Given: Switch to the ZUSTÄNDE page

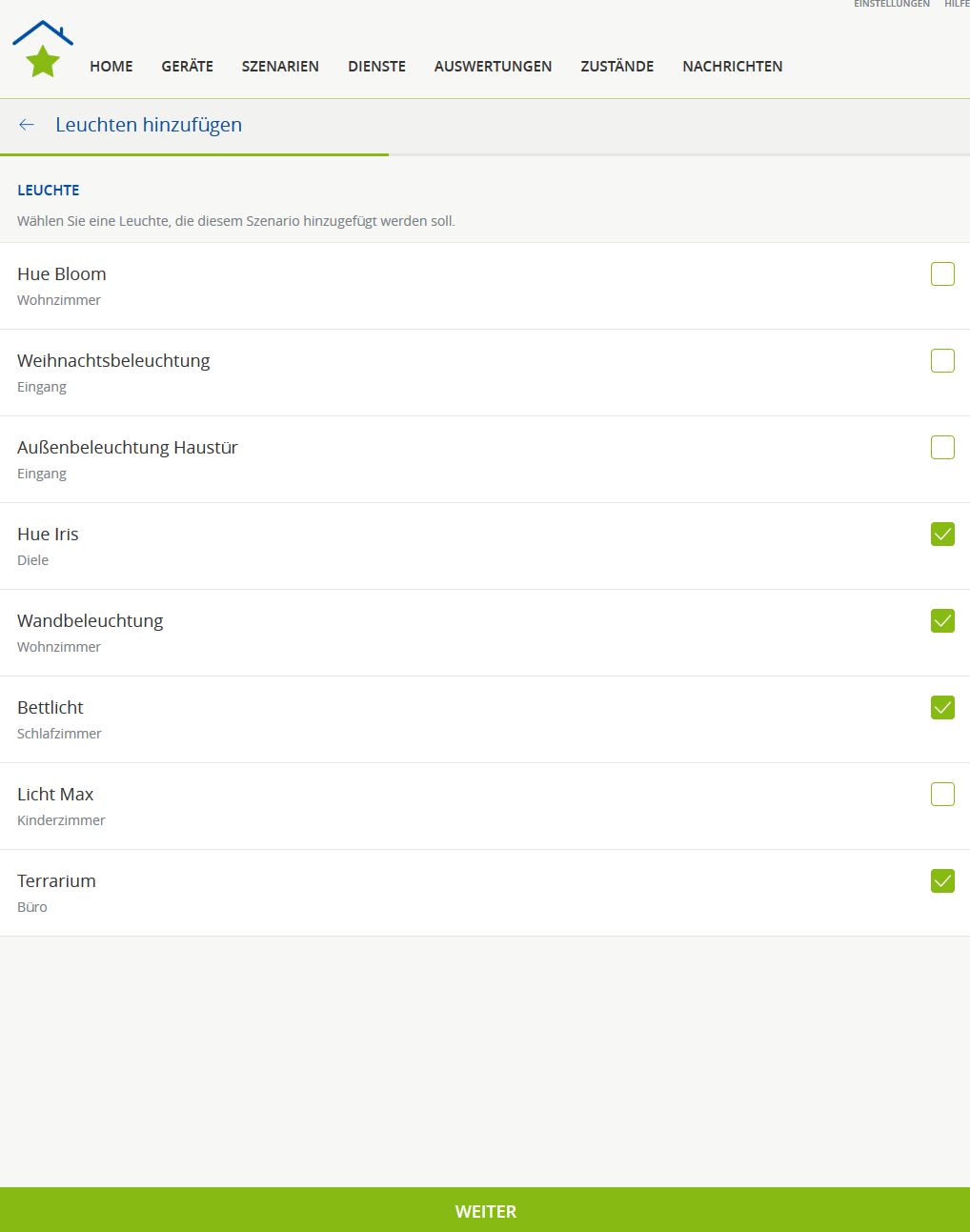Looking at the screenshot, I should 616,67.
